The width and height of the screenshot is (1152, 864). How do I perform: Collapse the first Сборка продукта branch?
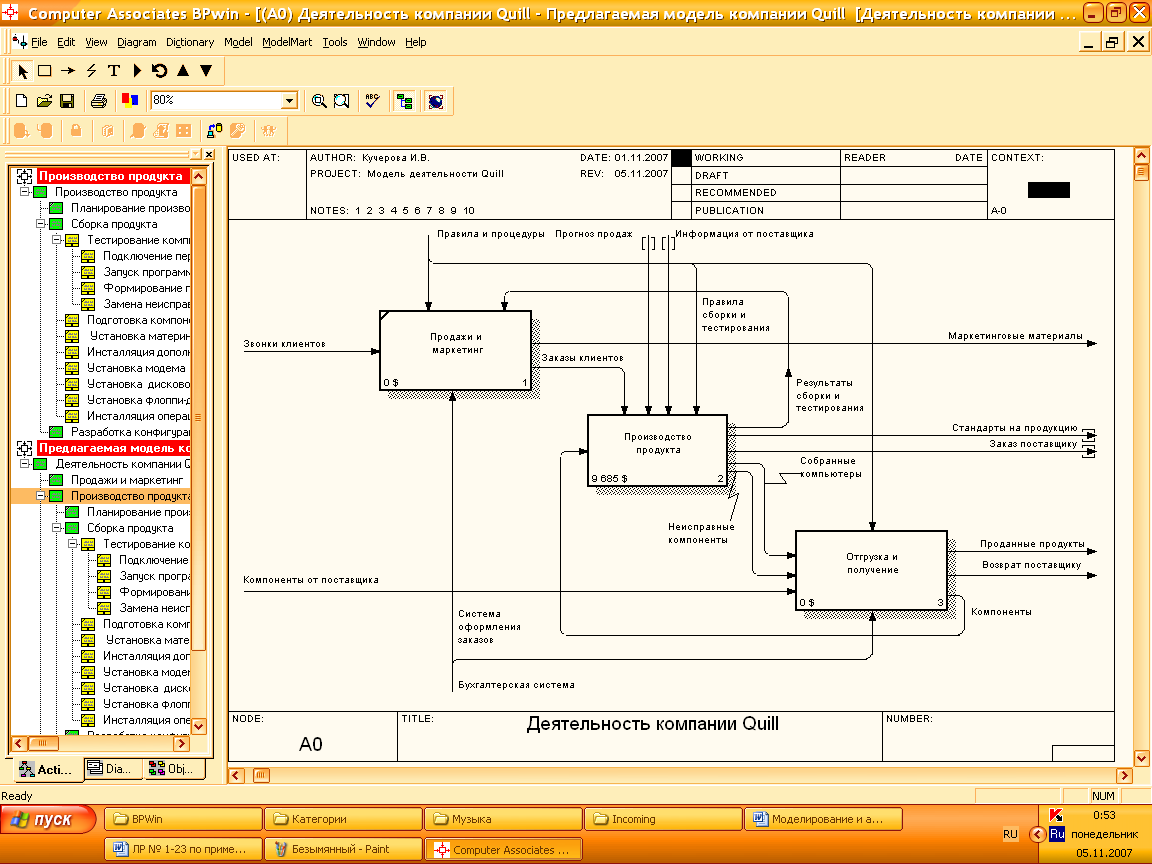pos(40,224)
